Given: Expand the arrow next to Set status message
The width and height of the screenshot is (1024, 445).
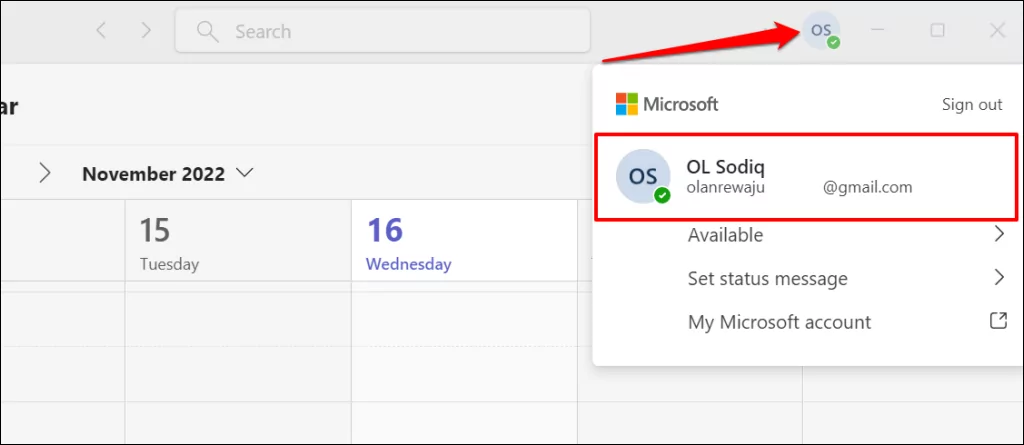Looking at the screenshot, I should (x=997, y=278).
